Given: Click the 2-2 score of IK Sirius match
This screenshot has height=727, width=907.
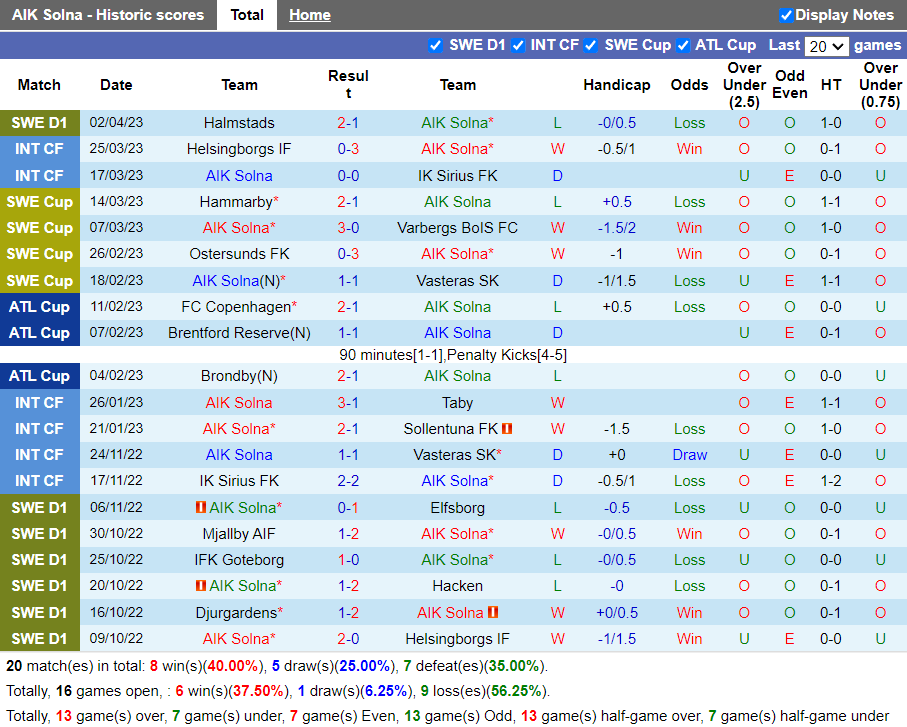Looking at the screenshot, I should [348, 481].
